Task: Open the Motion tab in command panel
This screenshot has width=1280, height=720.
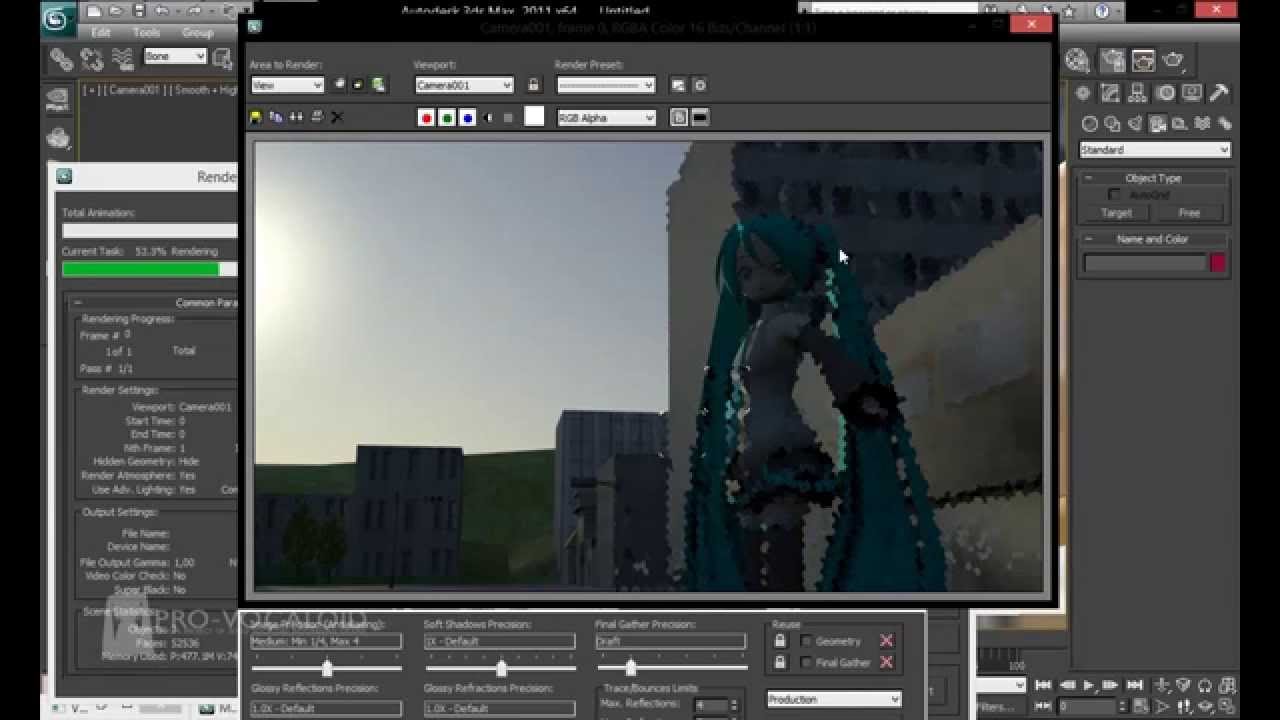Action: (1165, 93)
